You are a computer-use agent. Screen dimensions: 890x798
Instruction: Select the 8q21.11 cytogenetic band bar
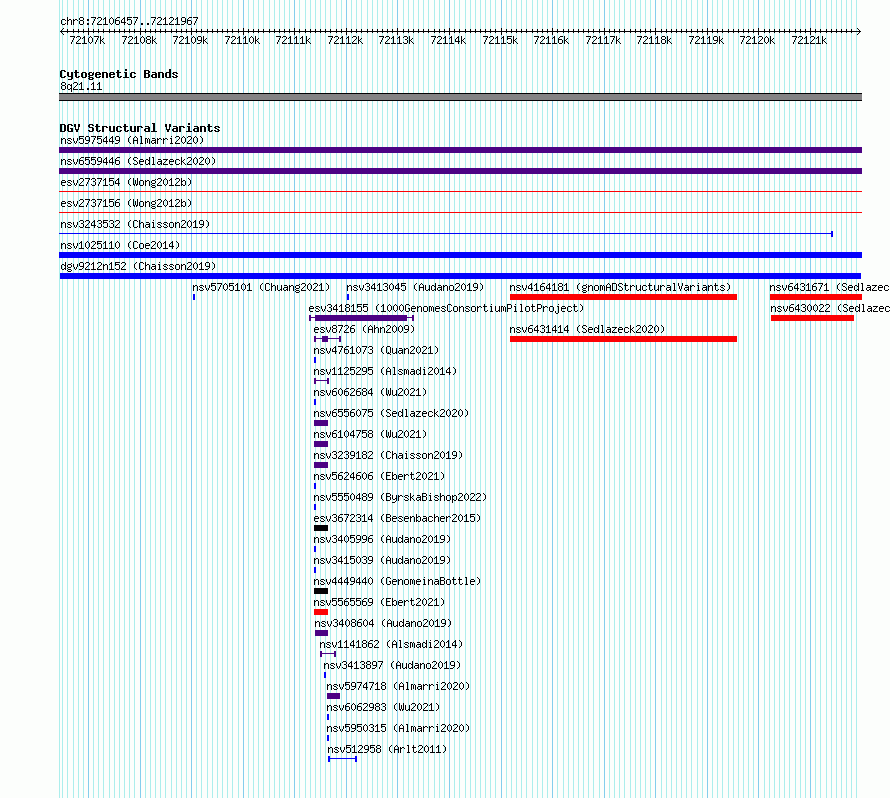click(x=460, y=97)
